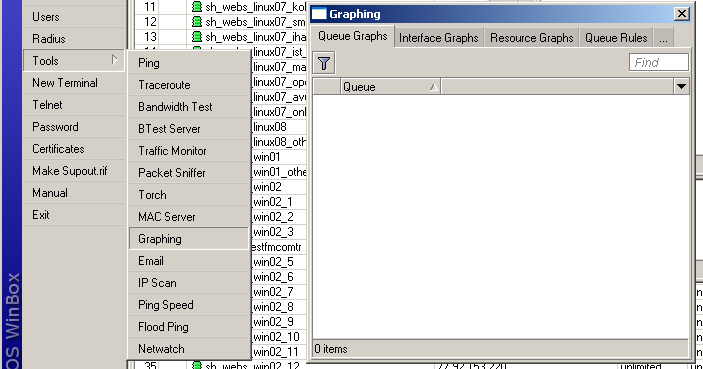Viewport: 703px width, 369px height.
Task: Open Telnet from the sidebar
Action: point(74,104)
